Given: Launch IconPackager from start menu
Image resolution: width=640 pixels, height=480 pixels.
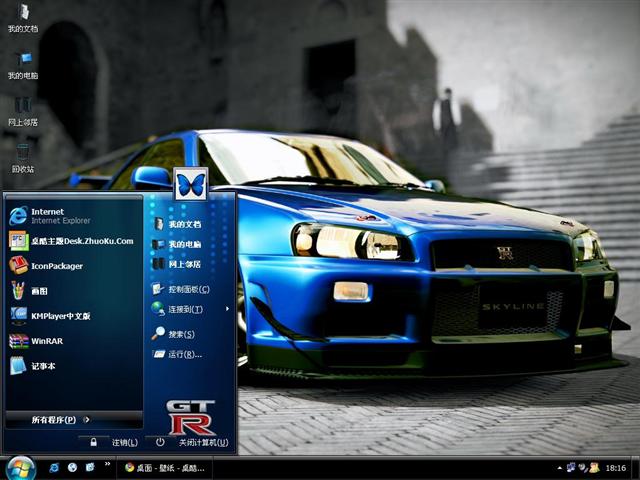Looking at the screenshot, I should (74, 266).
